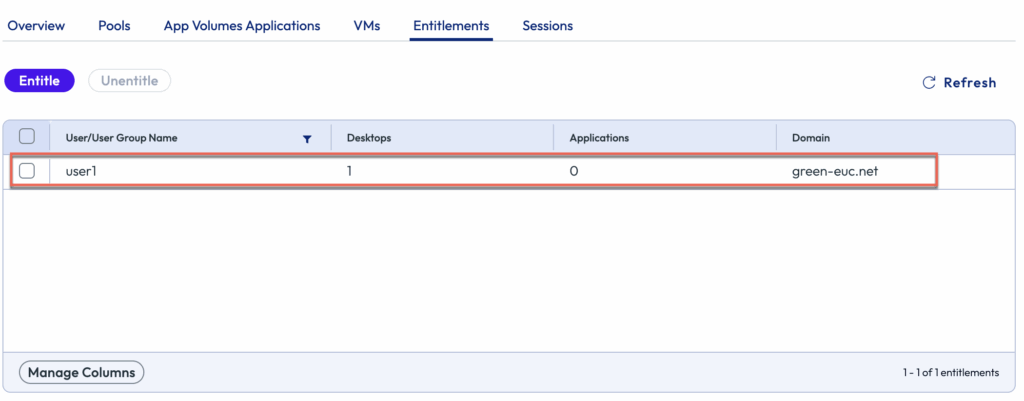
Task: Click the desktops count cell for user1
Action: tap(351, 171)
